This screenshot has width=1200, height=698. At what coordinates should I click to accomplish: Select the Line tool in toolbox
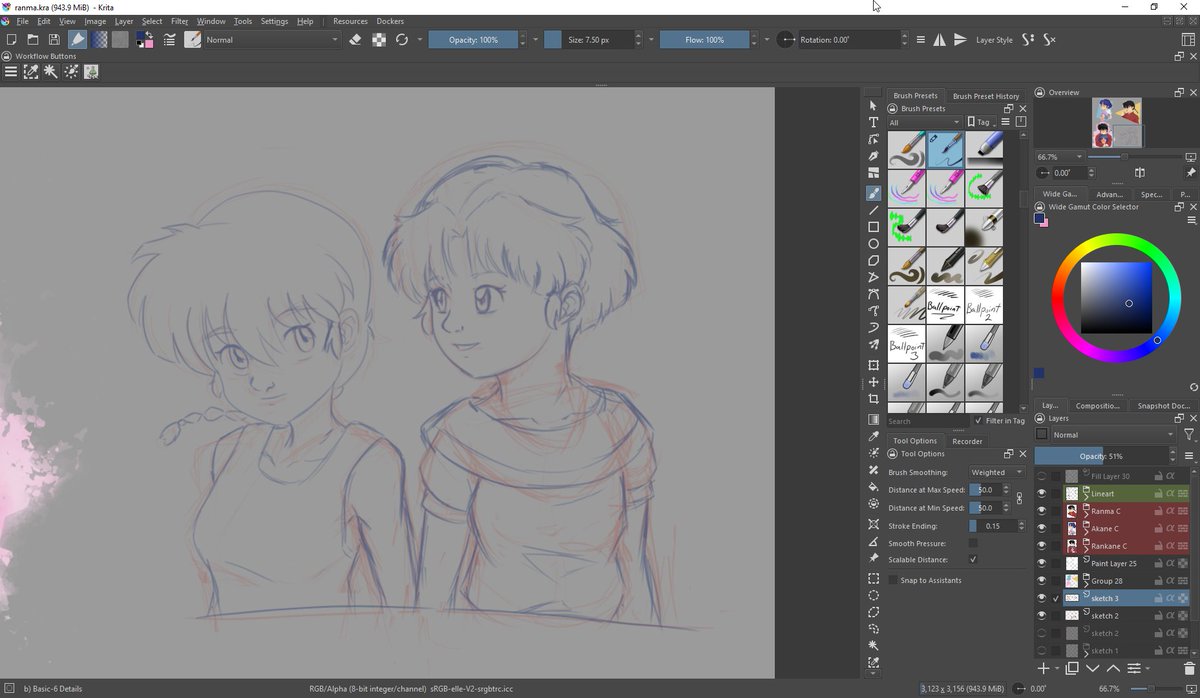[x=873, y=210]
